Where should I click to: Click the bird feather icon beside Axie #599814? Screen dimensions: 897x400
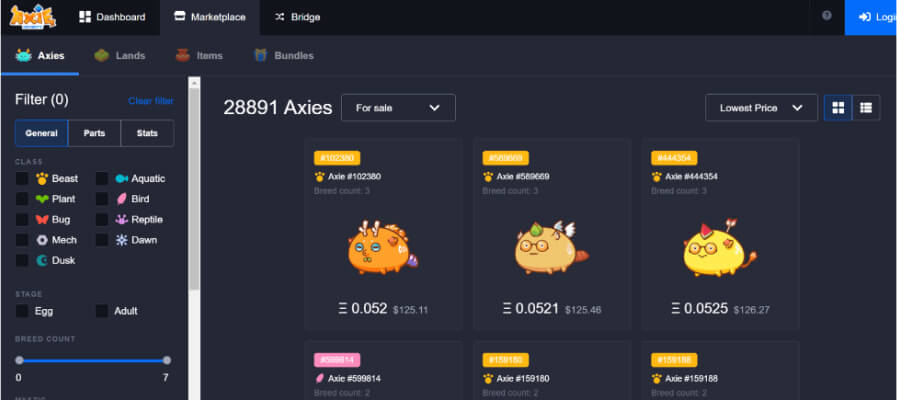[x=319, y=378]
